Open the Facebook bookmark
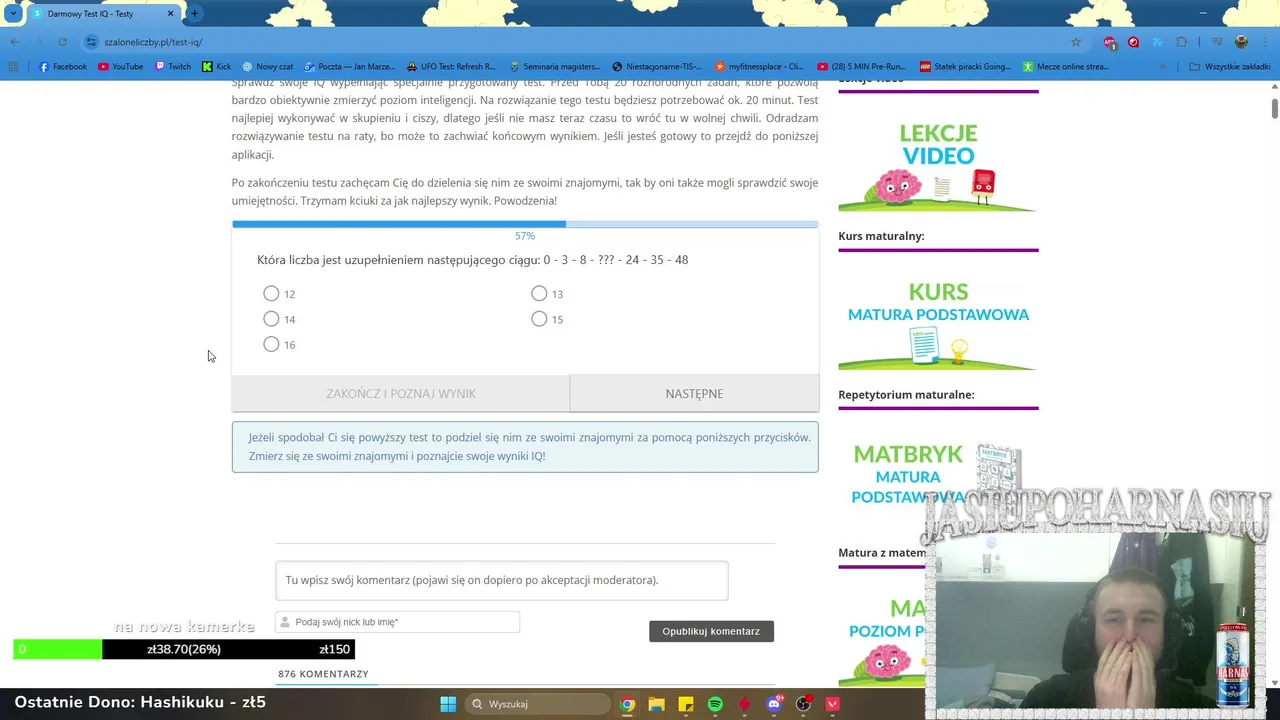The image size is (1280, 720). point(63,67)
